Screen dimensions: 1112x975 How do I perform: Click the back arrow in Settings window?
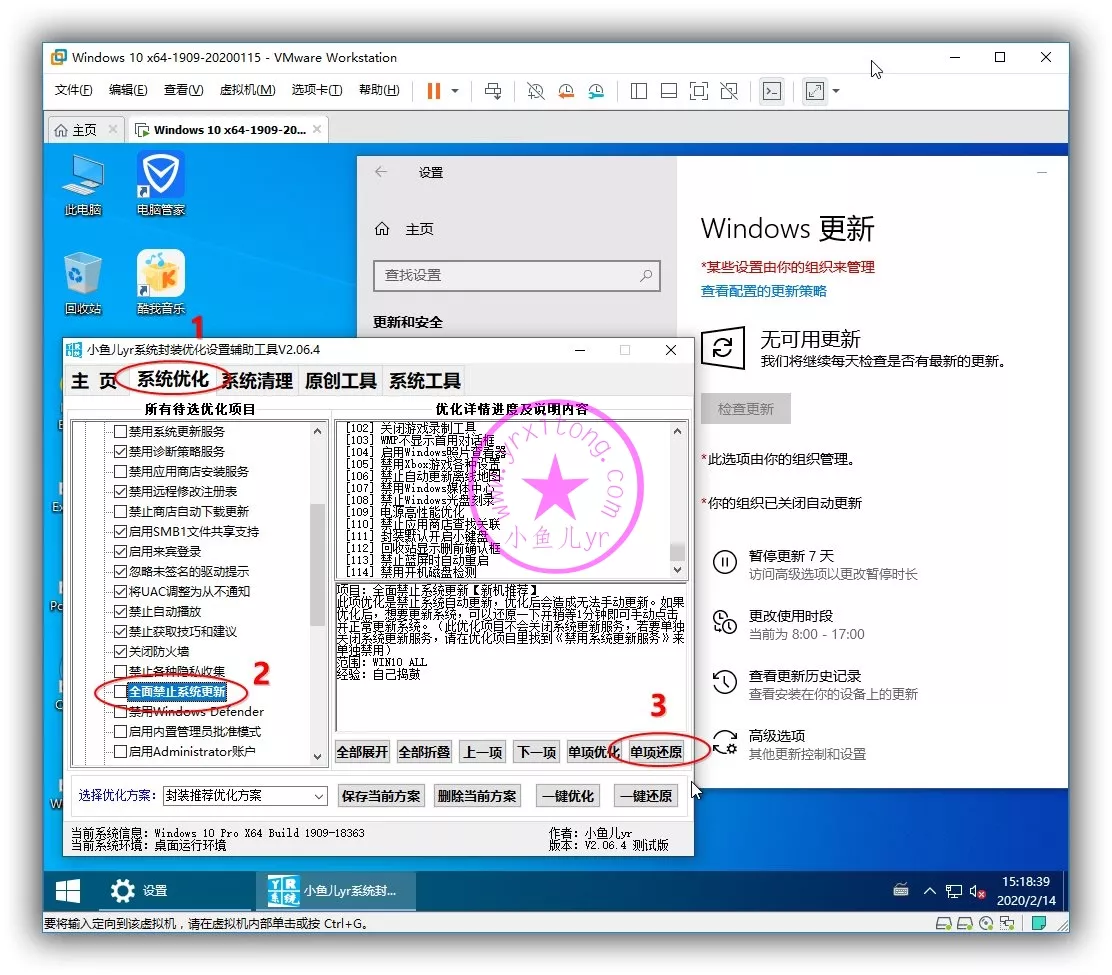(381, 172)
